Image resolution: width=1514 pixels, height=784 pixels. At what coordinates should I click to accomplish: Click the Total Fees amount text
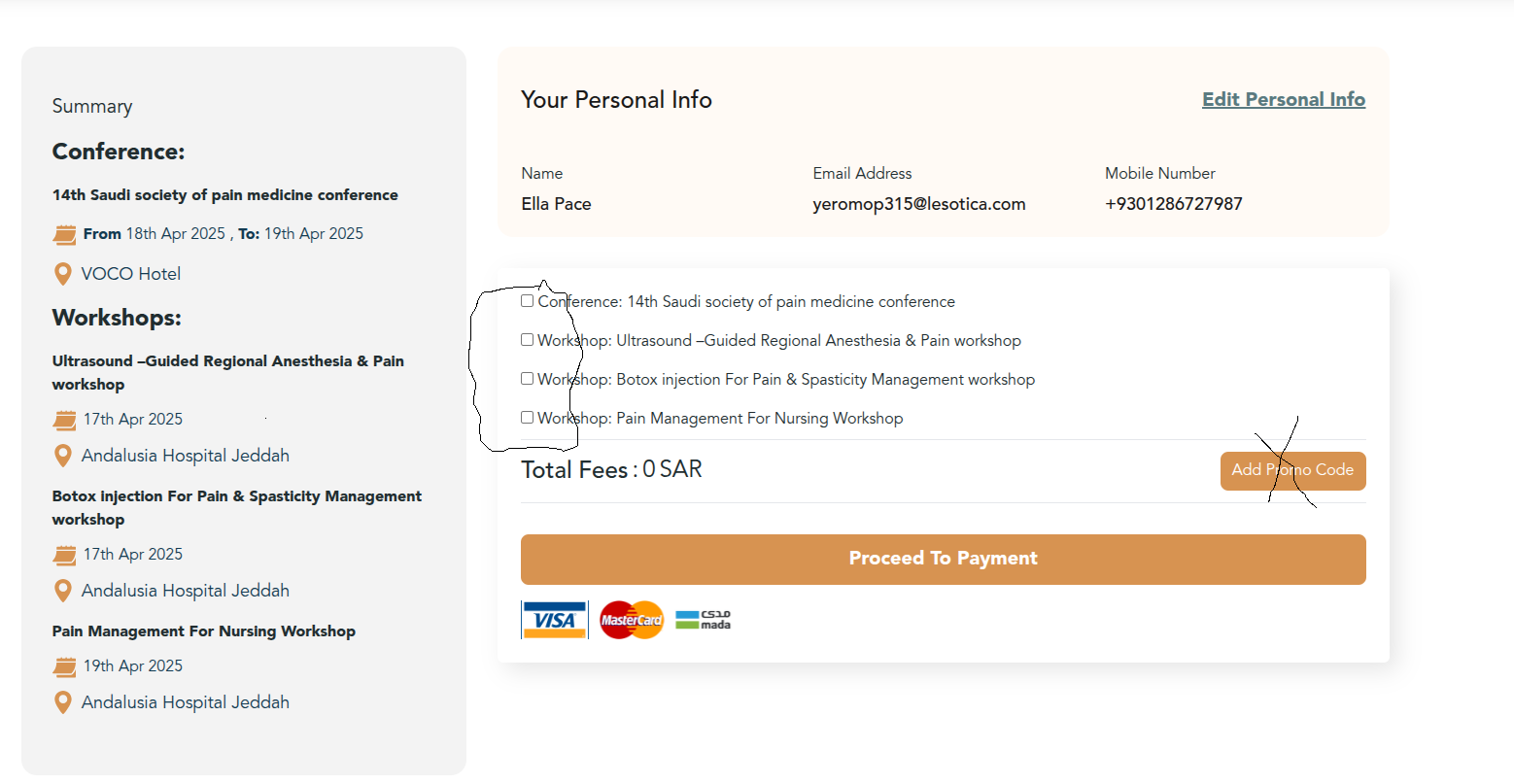point(671,470)
